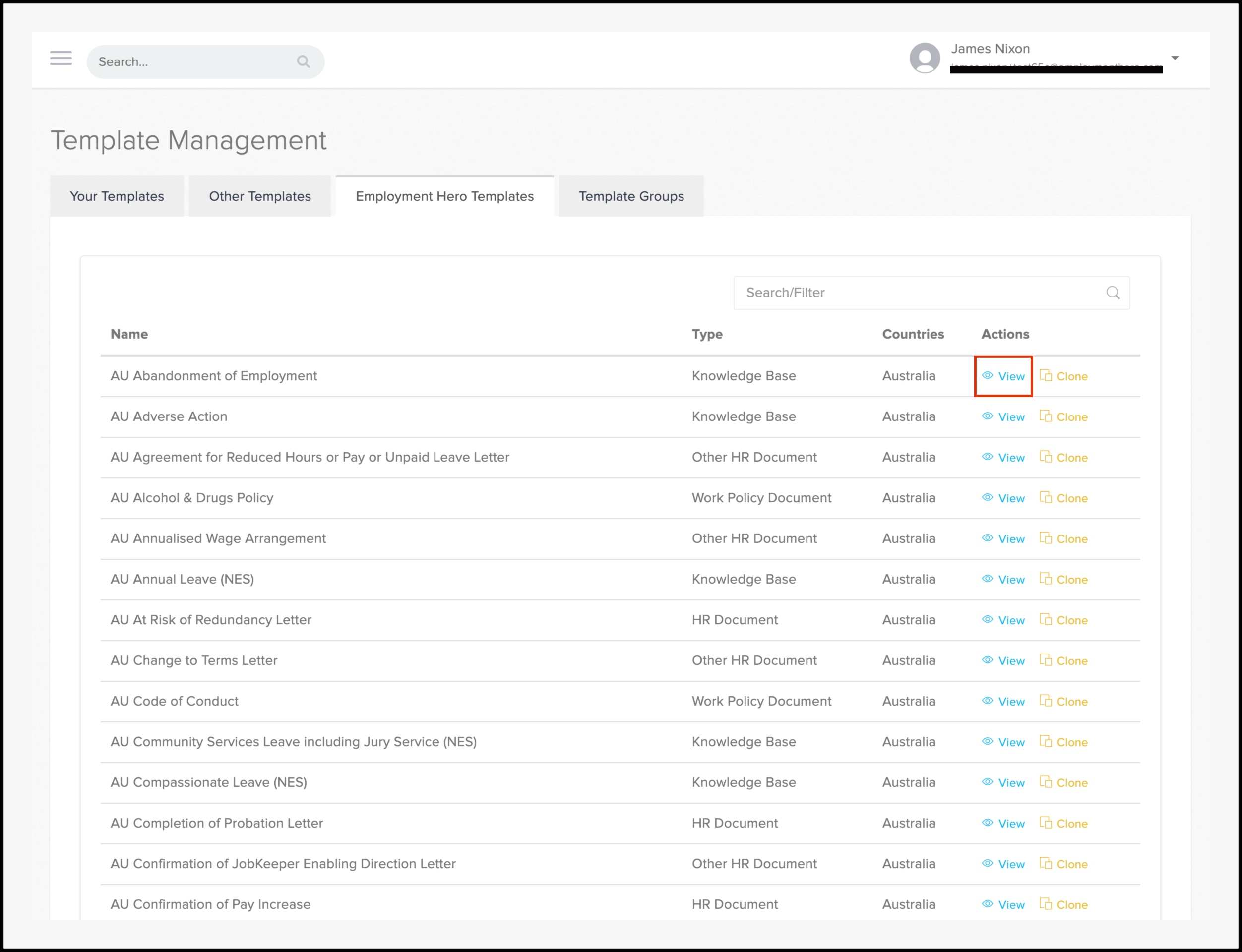Expand the James Nixon account dropdown arrow

click(1175, 59)
